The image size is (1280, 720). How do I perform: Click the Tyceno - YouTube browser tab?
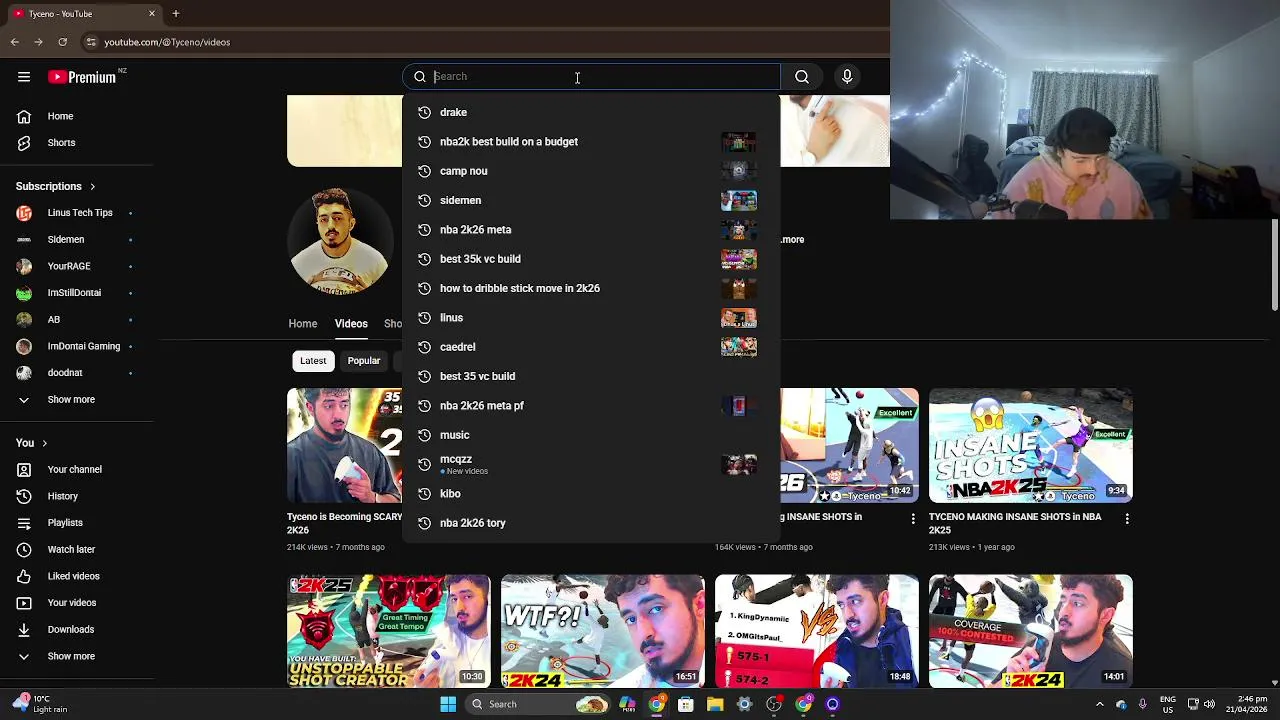[84, 14]
